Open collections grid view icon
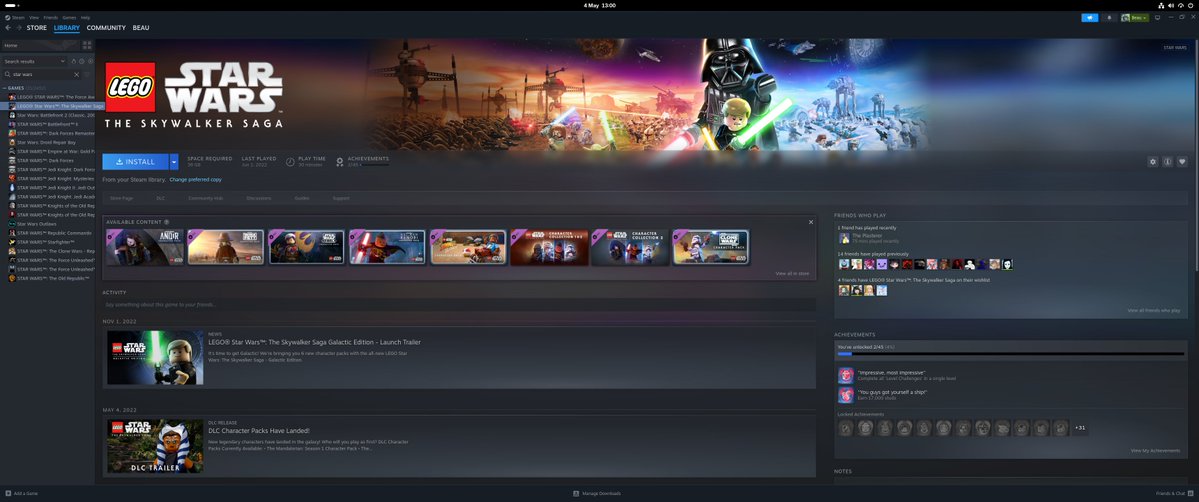Screen dimensions: 1199x502 click(86, 45)
